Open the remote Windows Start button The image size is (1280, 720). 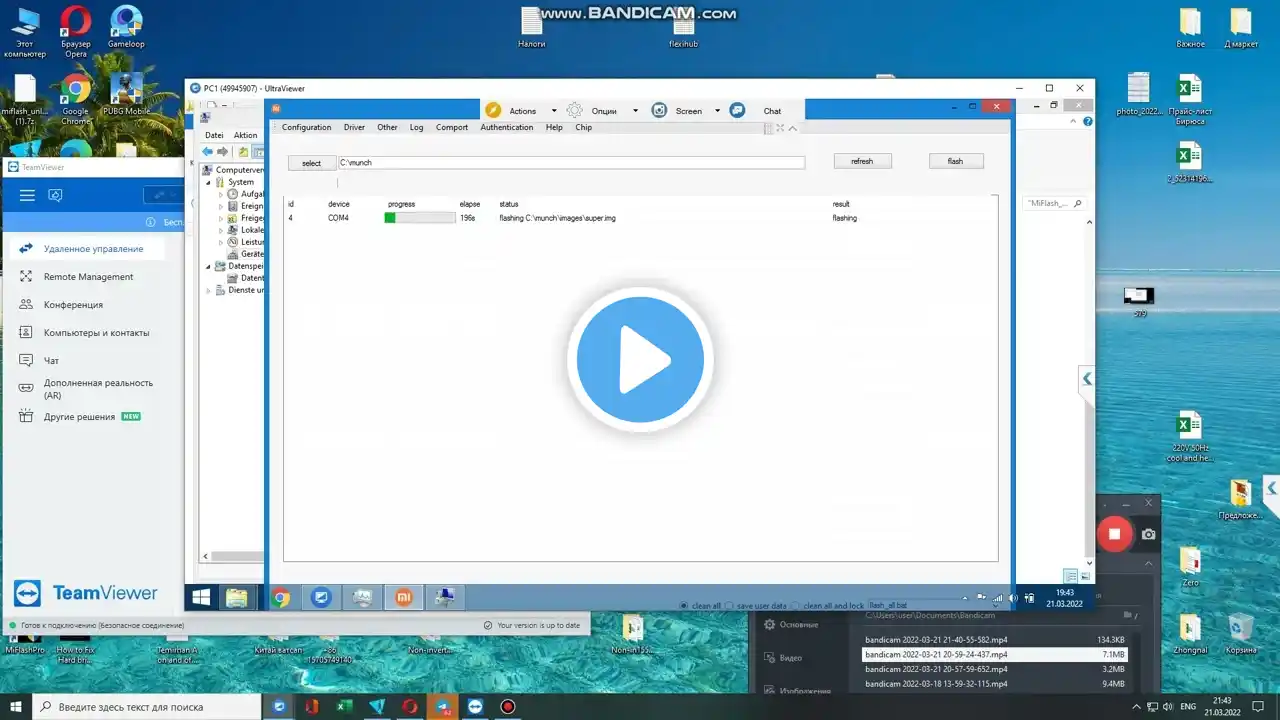(201, 597)
